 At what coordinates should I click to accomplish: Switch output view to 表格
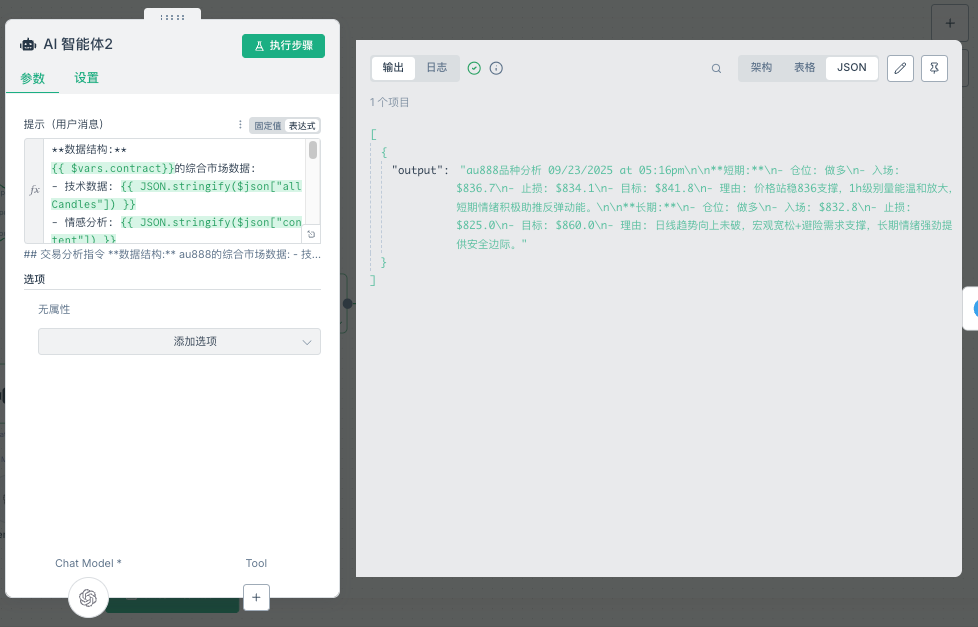pos(804,68)
